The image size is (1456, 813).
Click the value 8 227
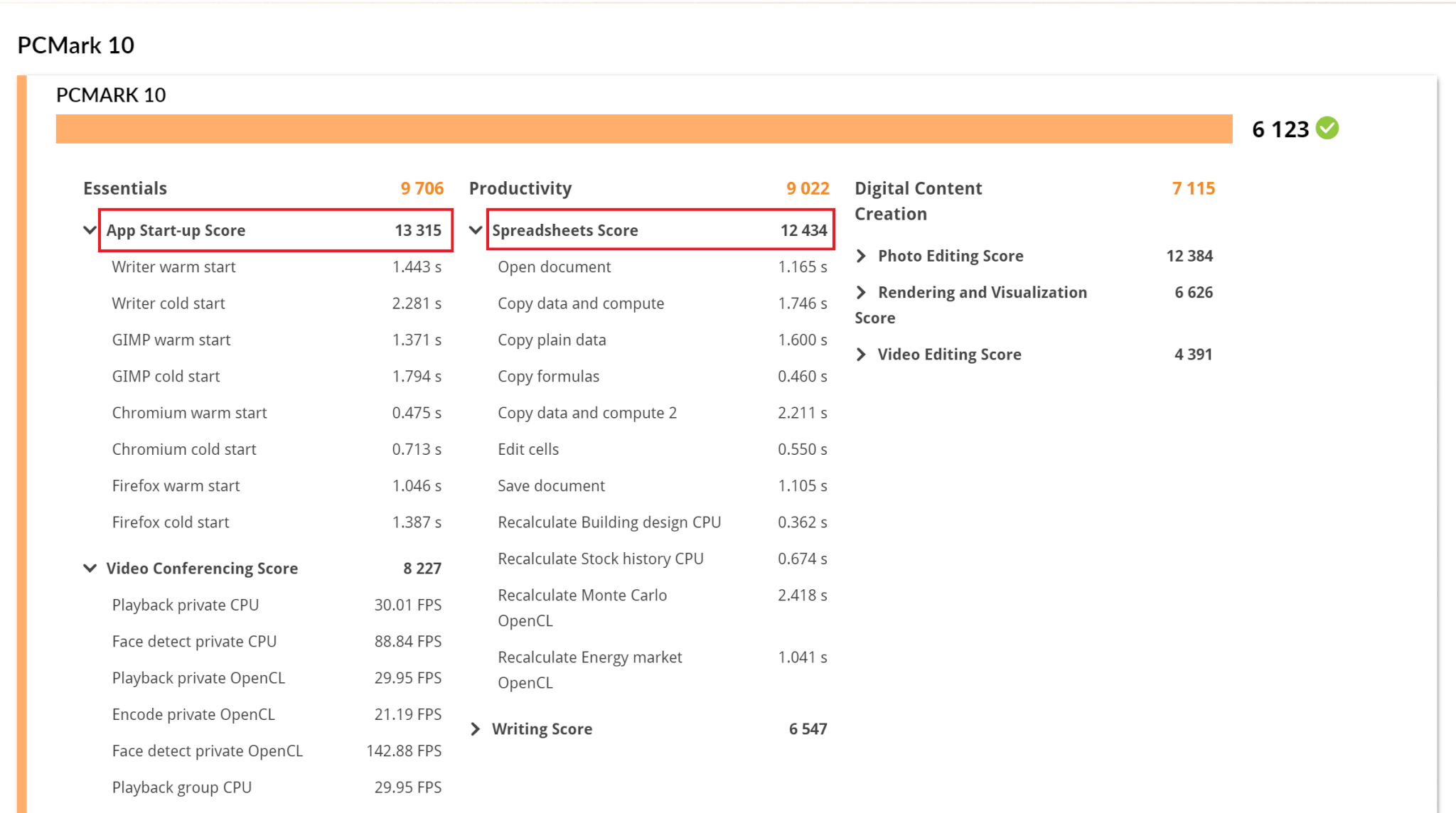click(422, 569)
